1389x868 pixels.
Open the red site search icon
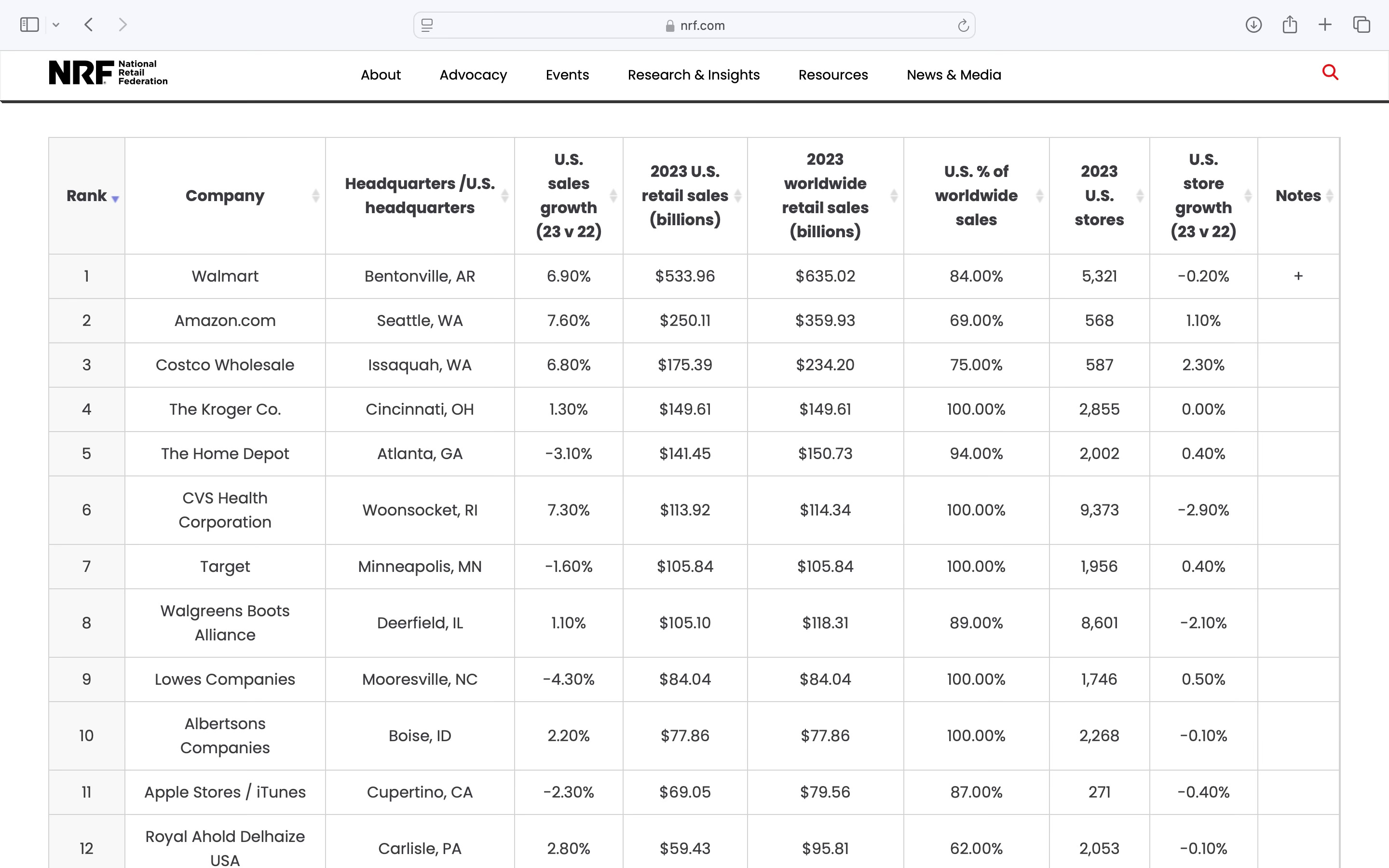click(x=1330, y=72)
